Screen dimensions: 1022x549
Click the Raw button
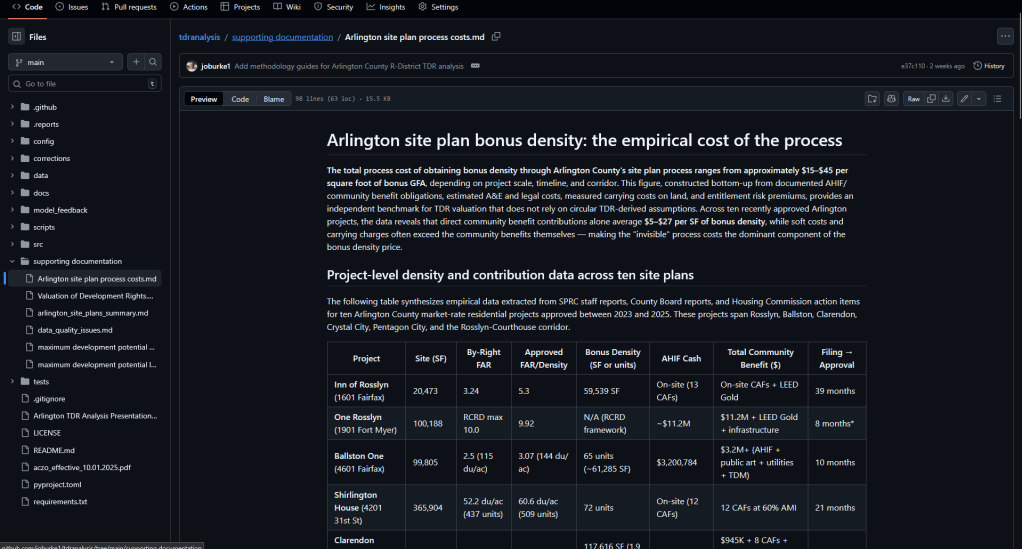click(x=912, y=99)
